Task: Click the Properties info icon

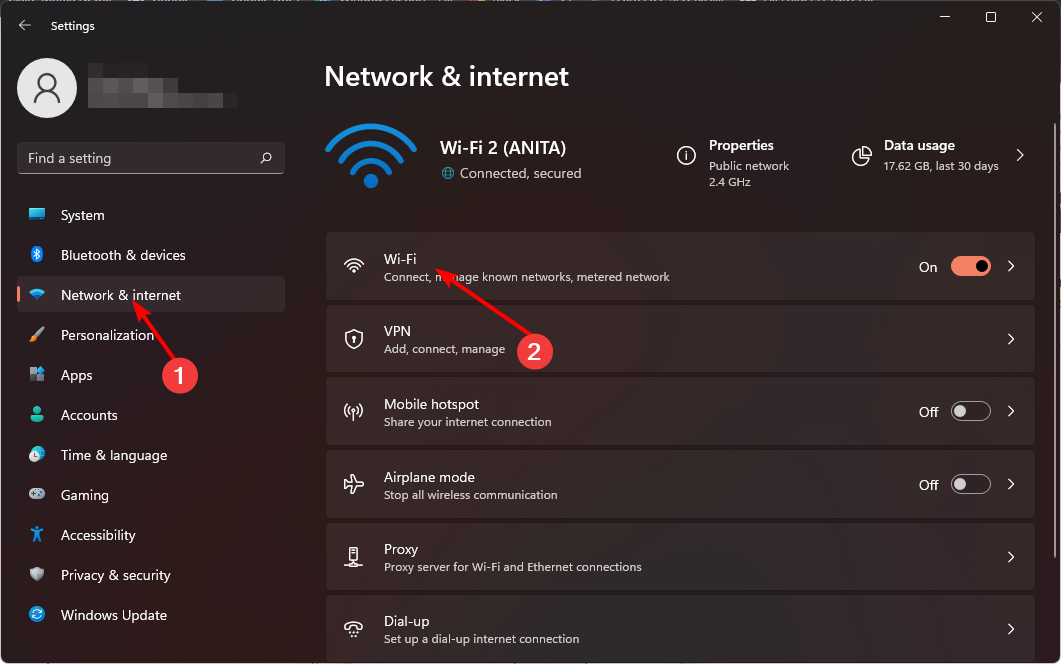Action: coord(686,156)
